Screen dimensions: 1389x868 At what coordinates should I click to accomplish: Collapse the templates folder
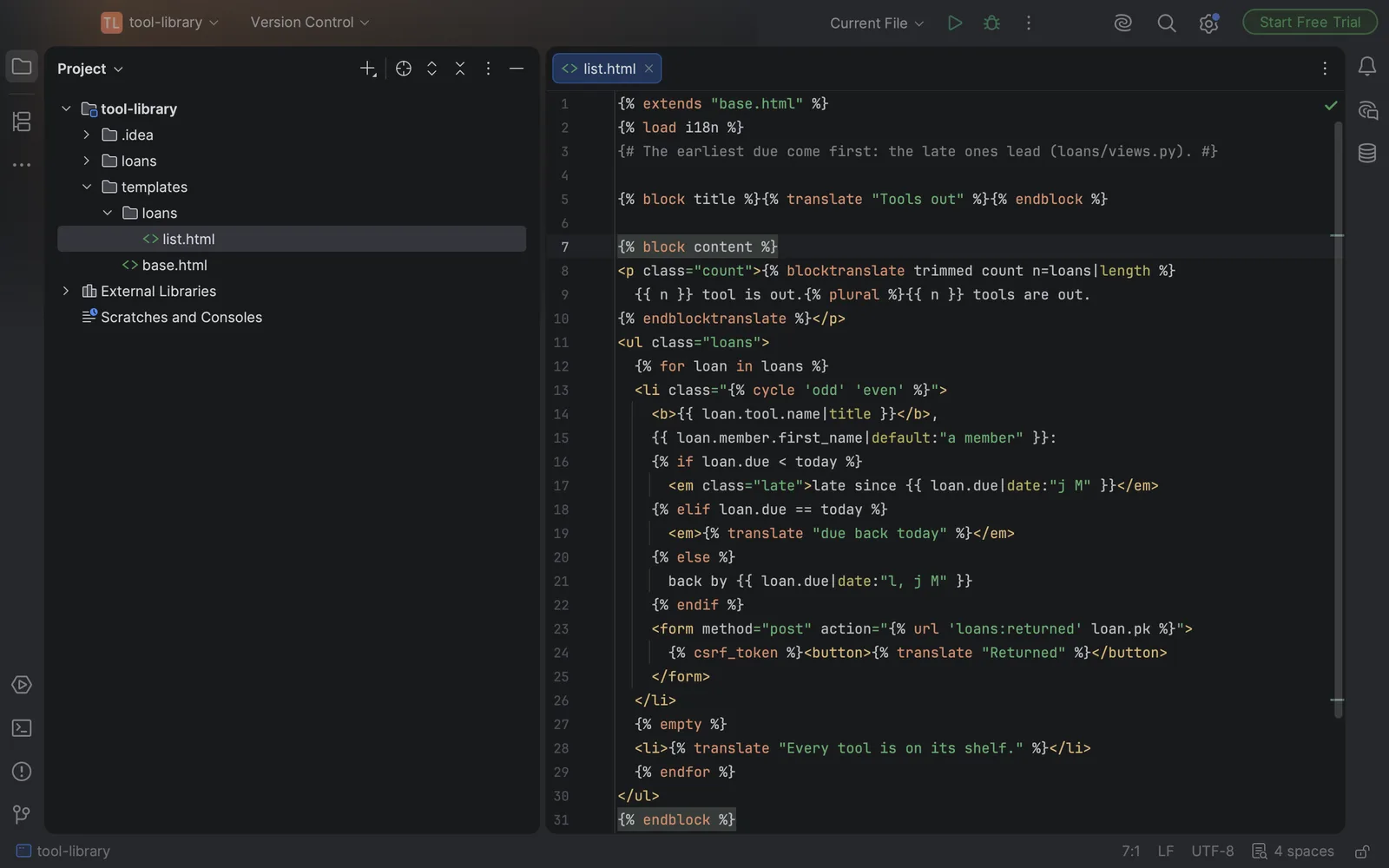click(86, 187)
